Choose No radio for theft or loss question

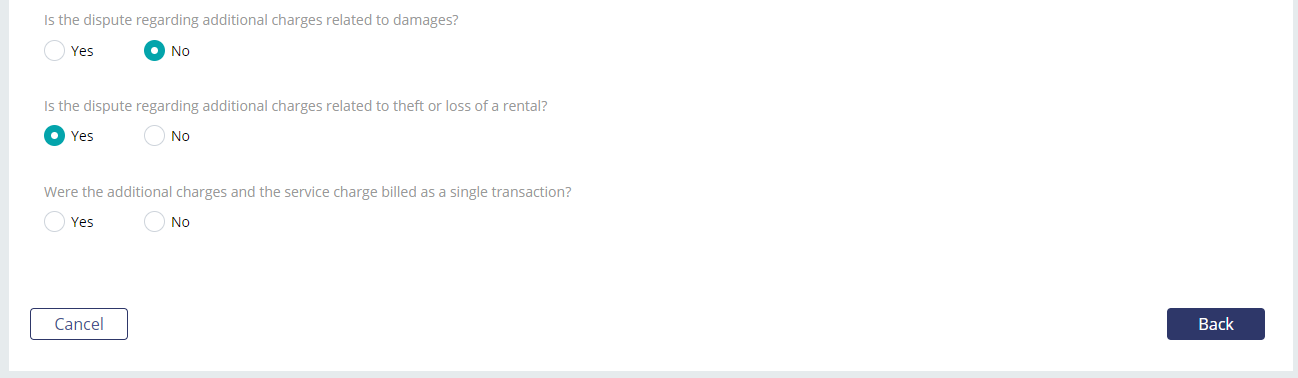click(154, 136)
